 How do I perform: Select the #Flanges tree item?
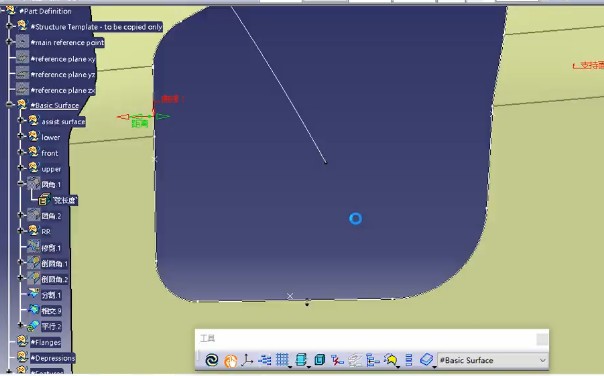[x=45, y=342]
